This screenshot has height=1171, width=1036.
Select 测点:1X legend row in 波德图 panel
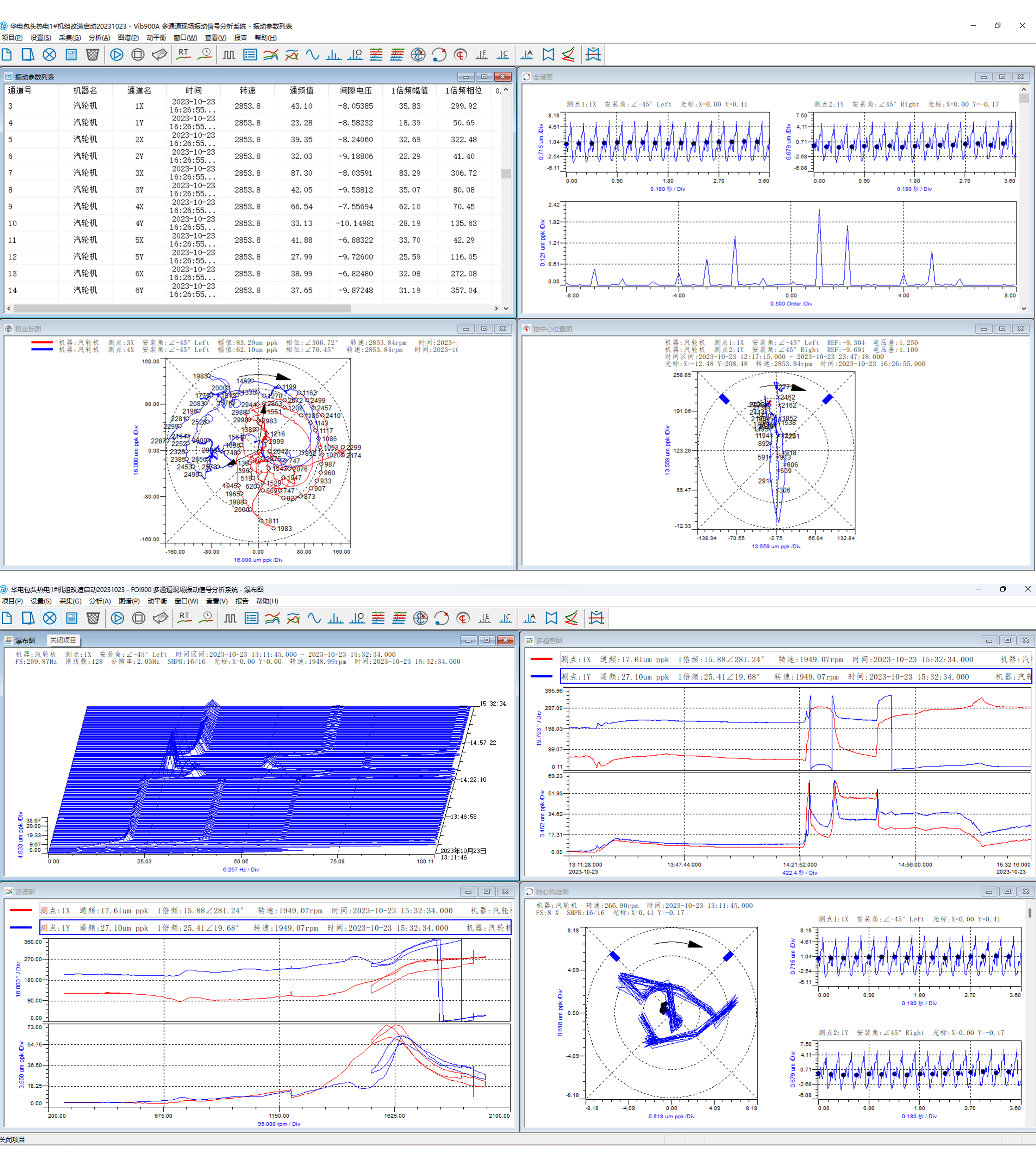click(275, 911)
